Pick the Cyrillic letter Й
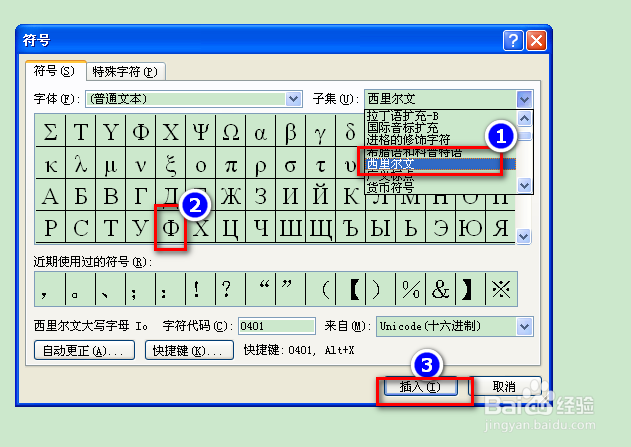The width and height of the screenshot is (631, 447). (x=320, y=196)
